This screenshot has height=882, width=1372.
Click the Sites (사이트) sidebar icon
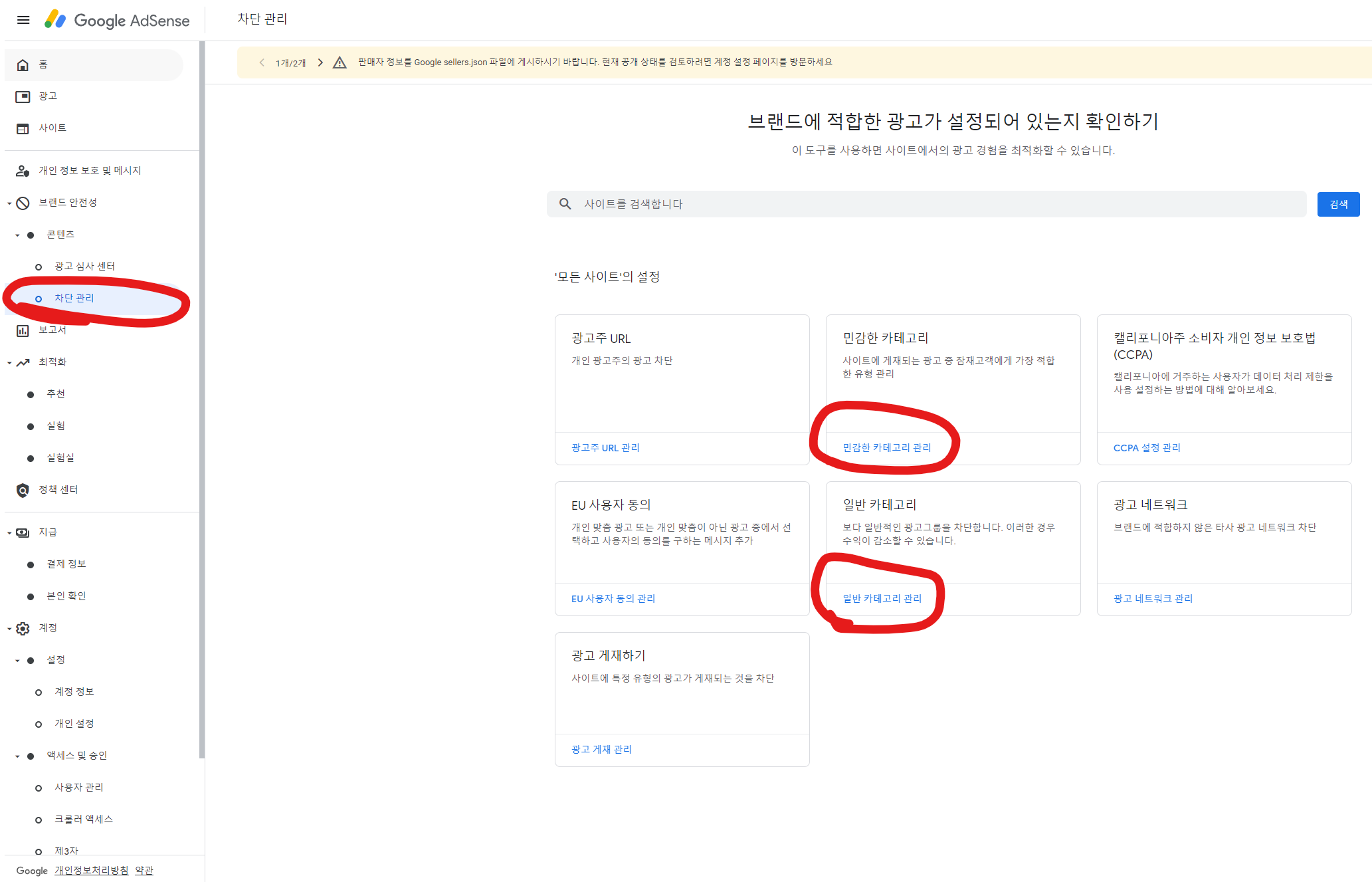[23, 128]
